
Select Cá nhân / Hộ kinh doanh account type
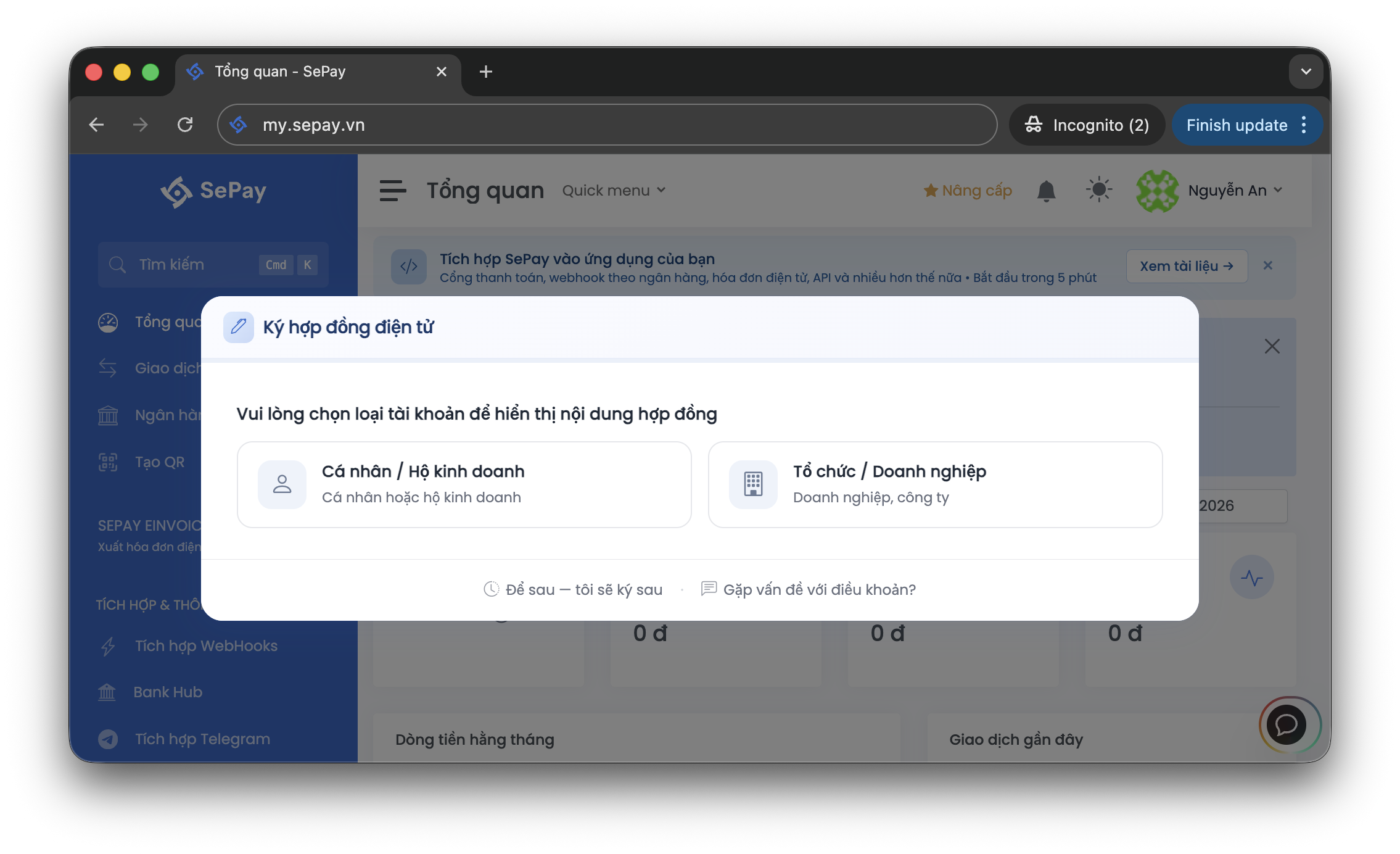464,484
